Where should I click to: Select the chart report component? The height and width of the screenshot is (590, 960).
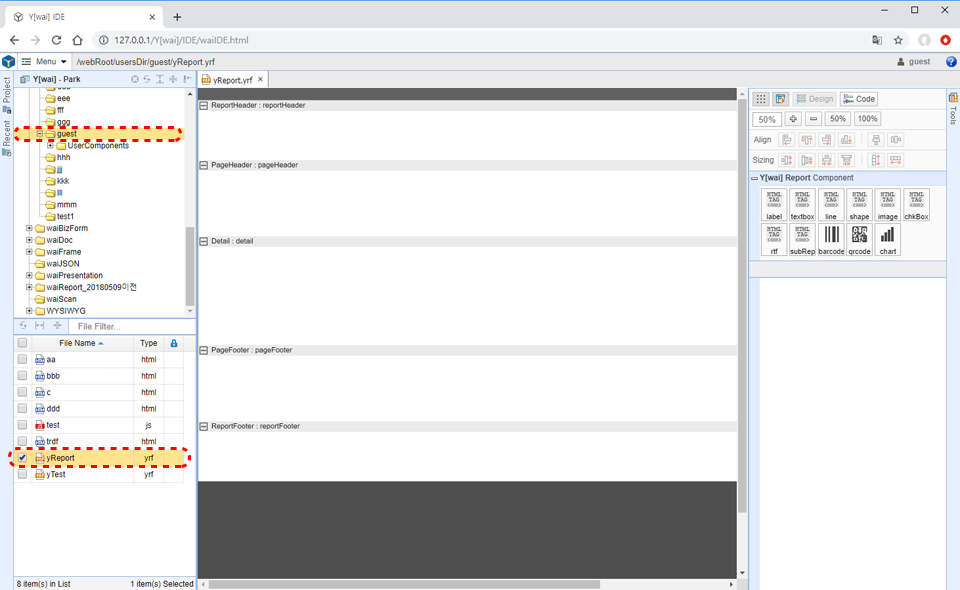click(887, 239)
